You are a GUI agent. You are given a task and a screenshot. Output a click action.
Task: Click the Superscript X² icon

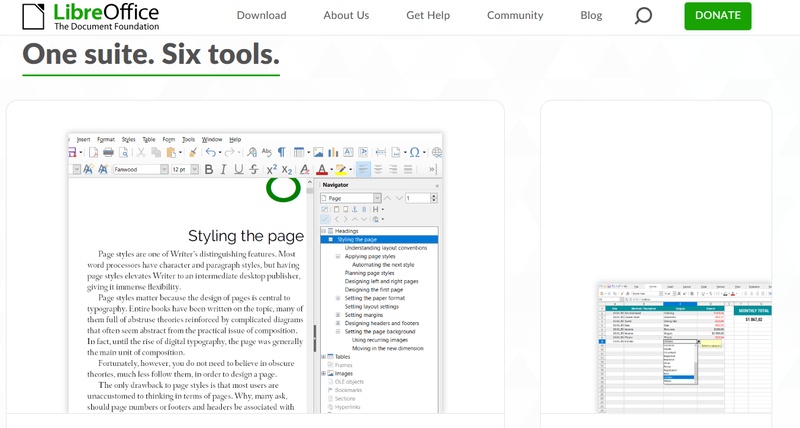272,169
